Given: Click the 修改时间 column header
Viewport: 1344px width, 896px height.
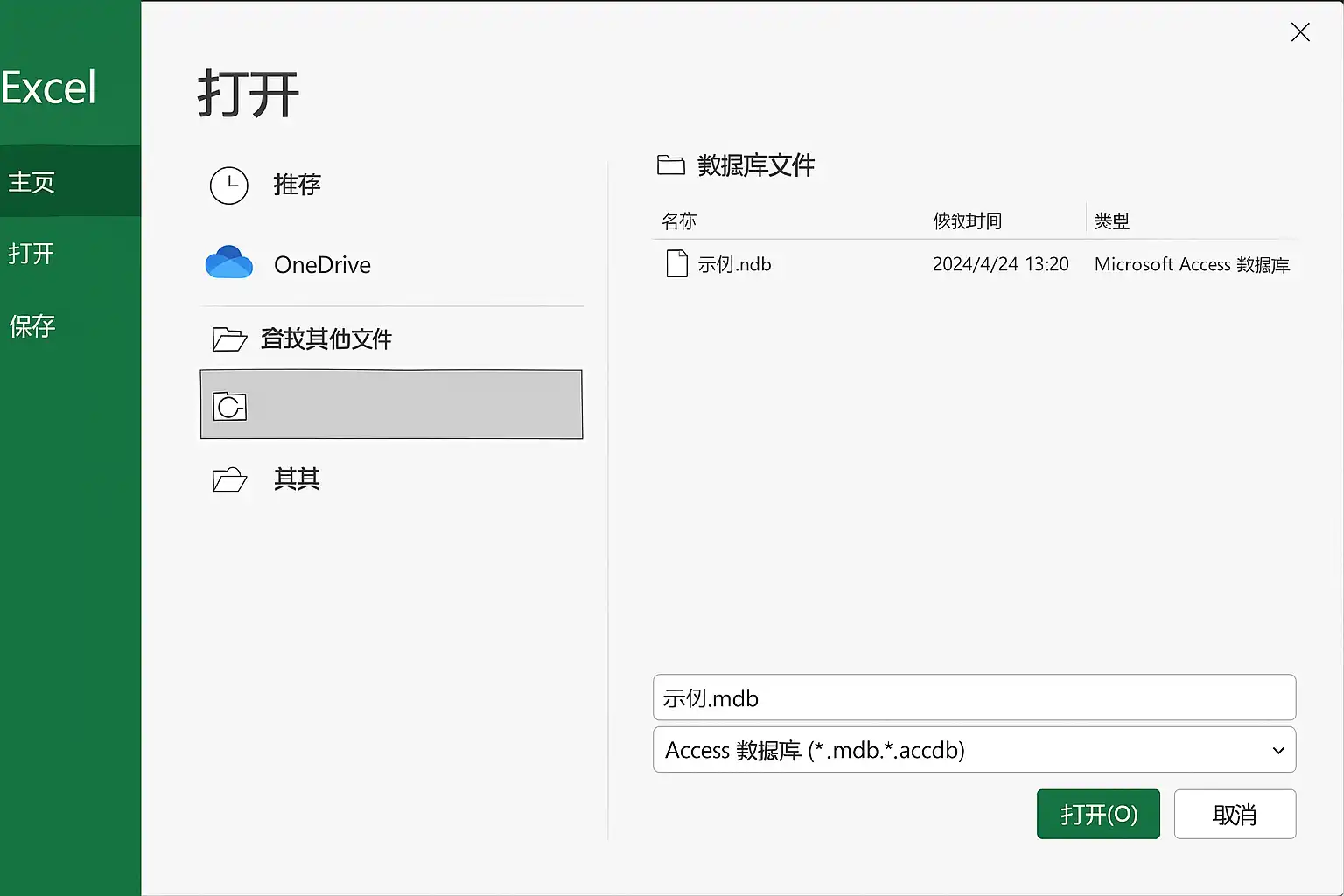Looking at the screenshot, I should click(967, 220).
